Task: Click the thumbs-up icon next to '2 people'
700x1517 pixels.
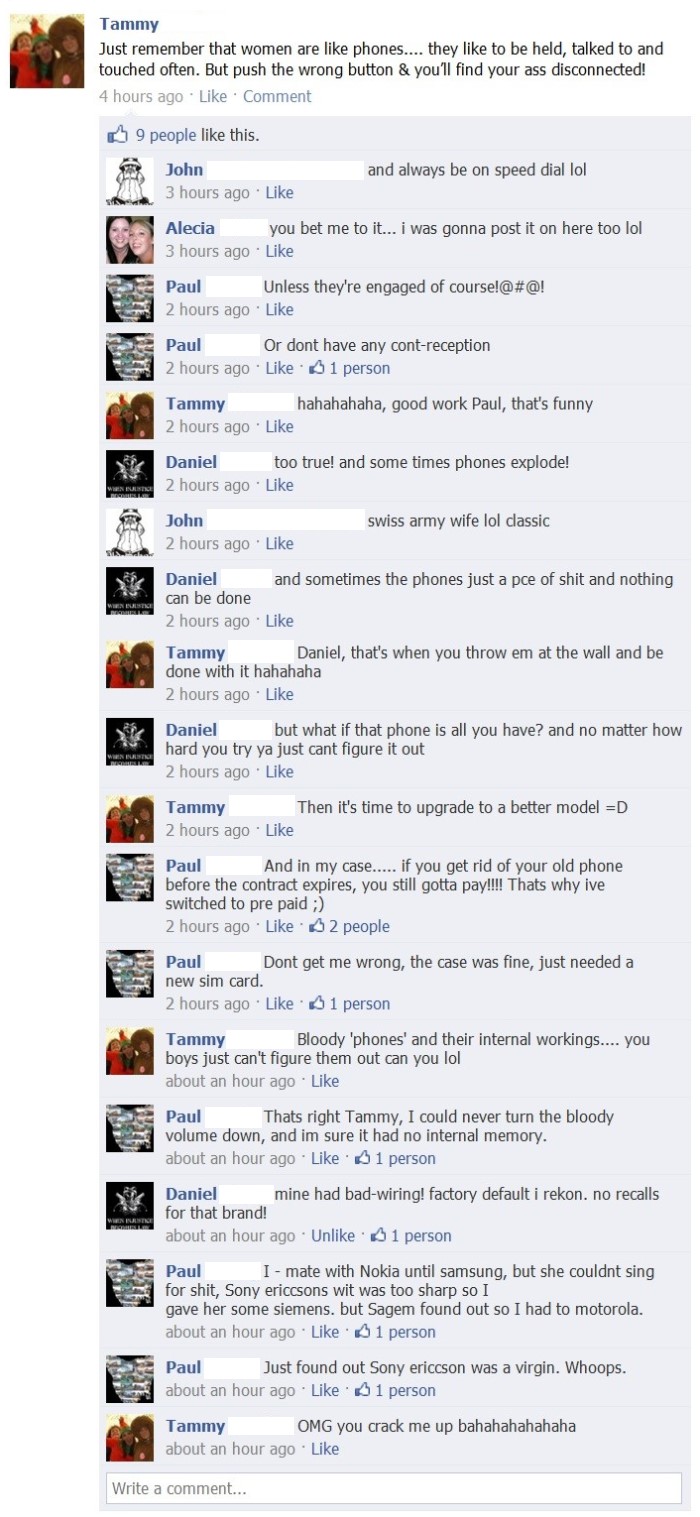Action: (318, 925)
